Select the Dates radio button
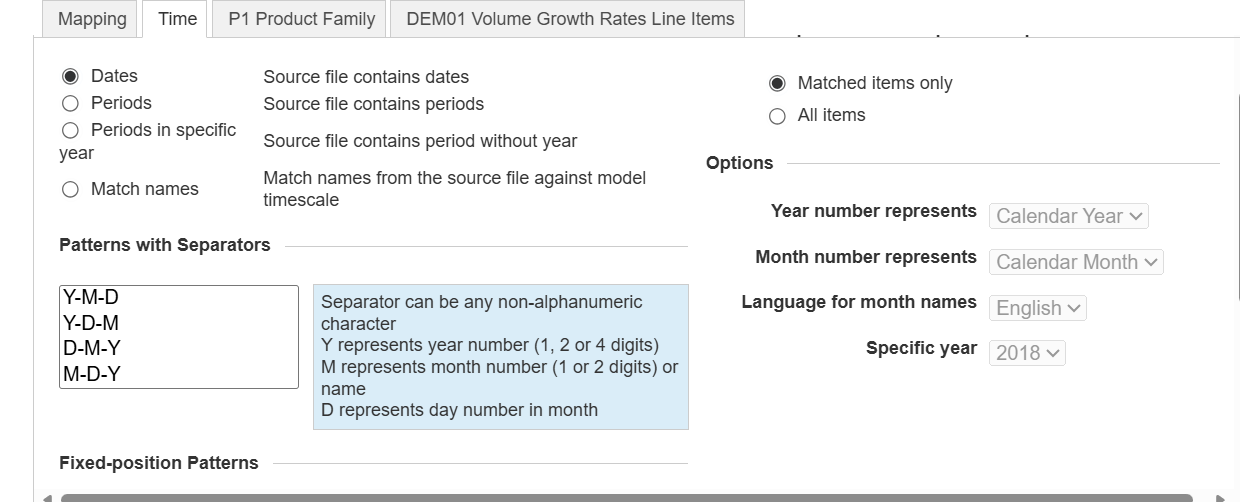1240x502 pixels. 70,77
